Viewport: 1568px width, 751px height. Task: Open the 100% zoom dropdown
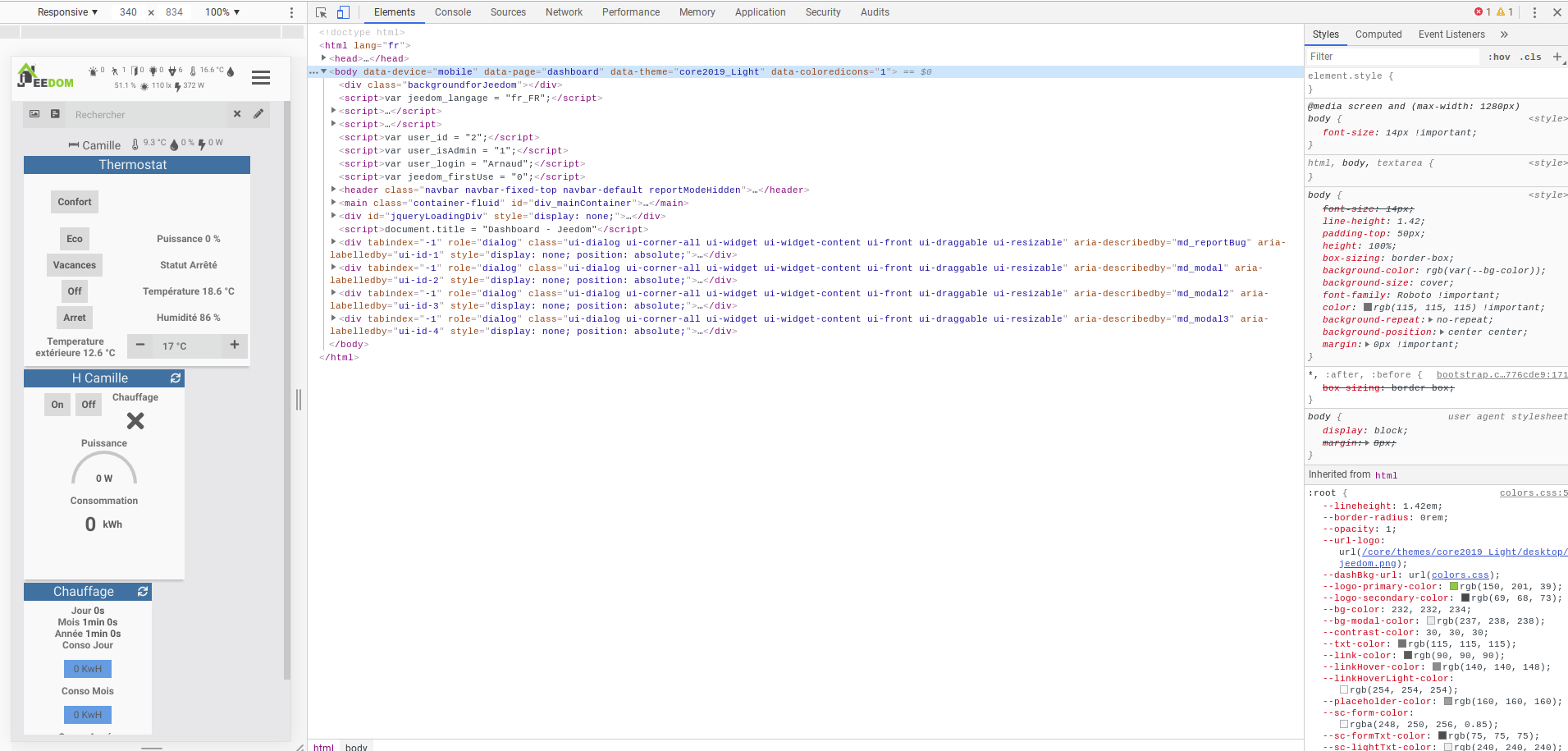(222, 12)
